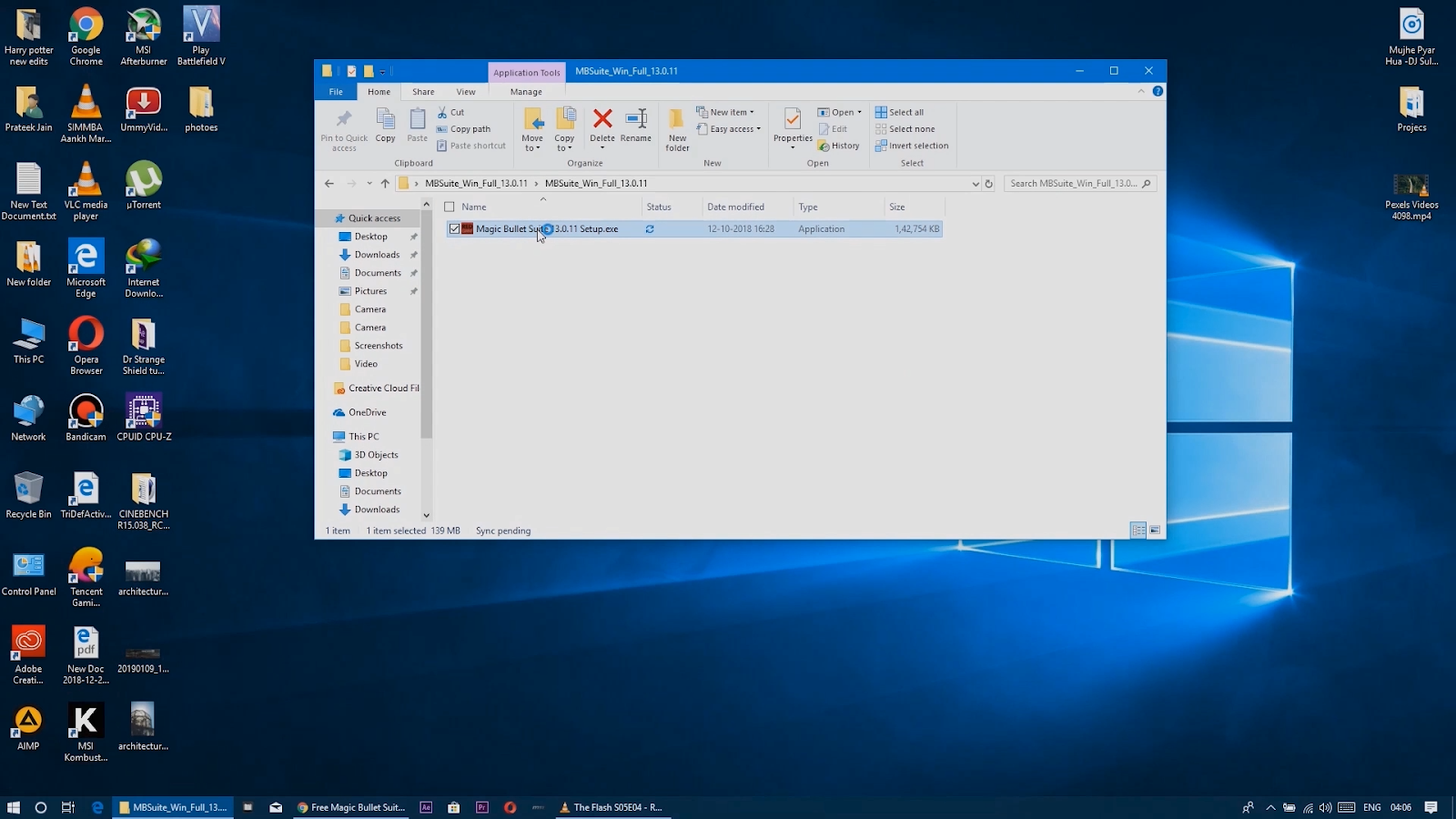The height and width of the screenshot is (819, 1456).
Task: Open Task View on taskbar
Action: 68,807
